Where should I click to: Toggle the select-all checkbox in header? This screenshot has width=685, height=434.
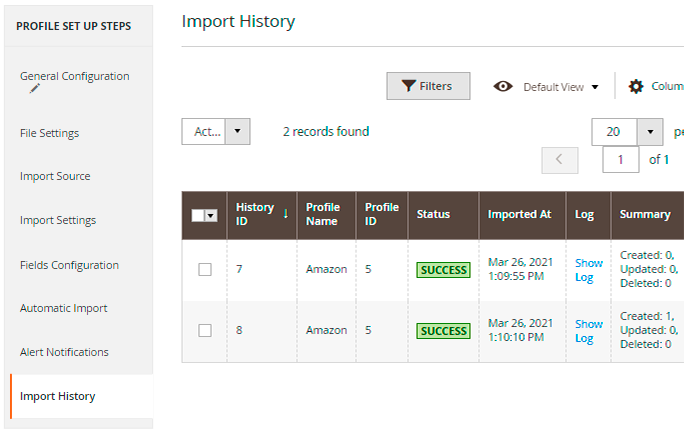[x=198, y=215]
